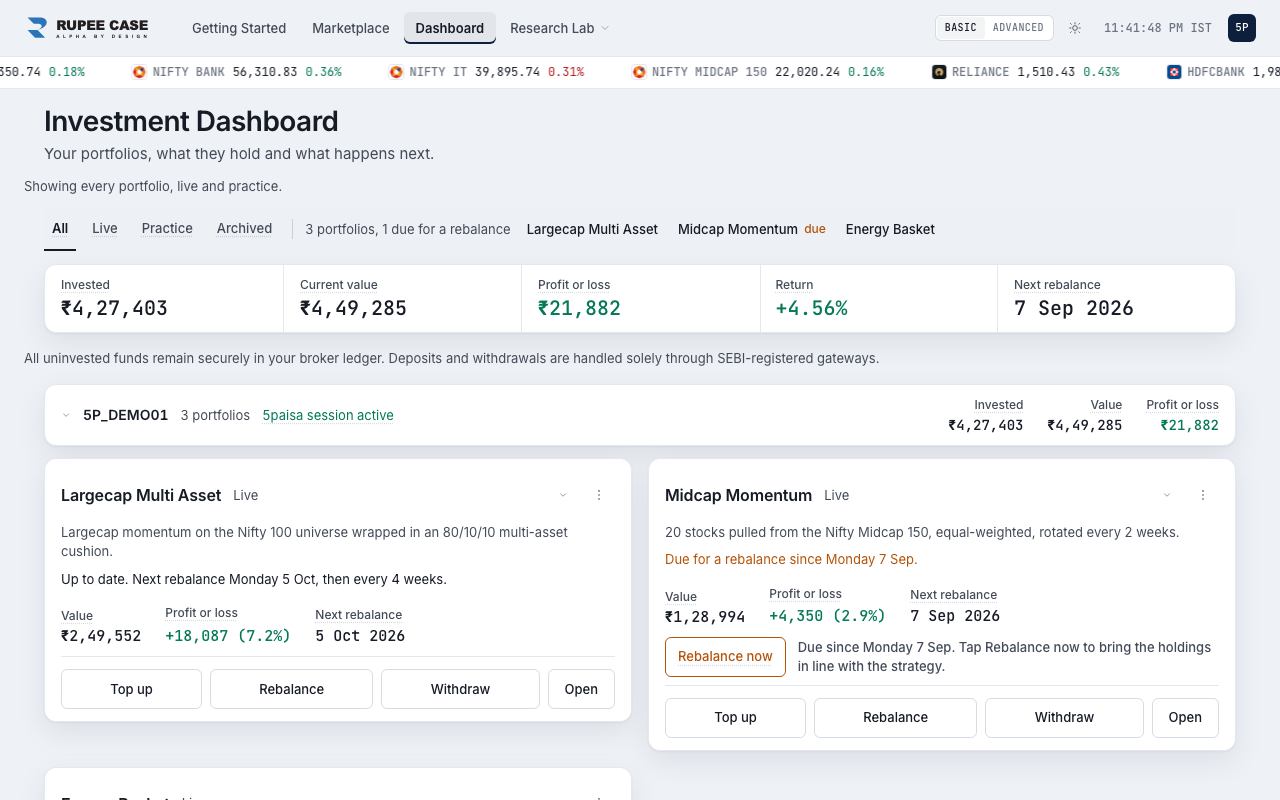Switch to ADVANCED mode

pyautogui.click(x=1018, y=28)
